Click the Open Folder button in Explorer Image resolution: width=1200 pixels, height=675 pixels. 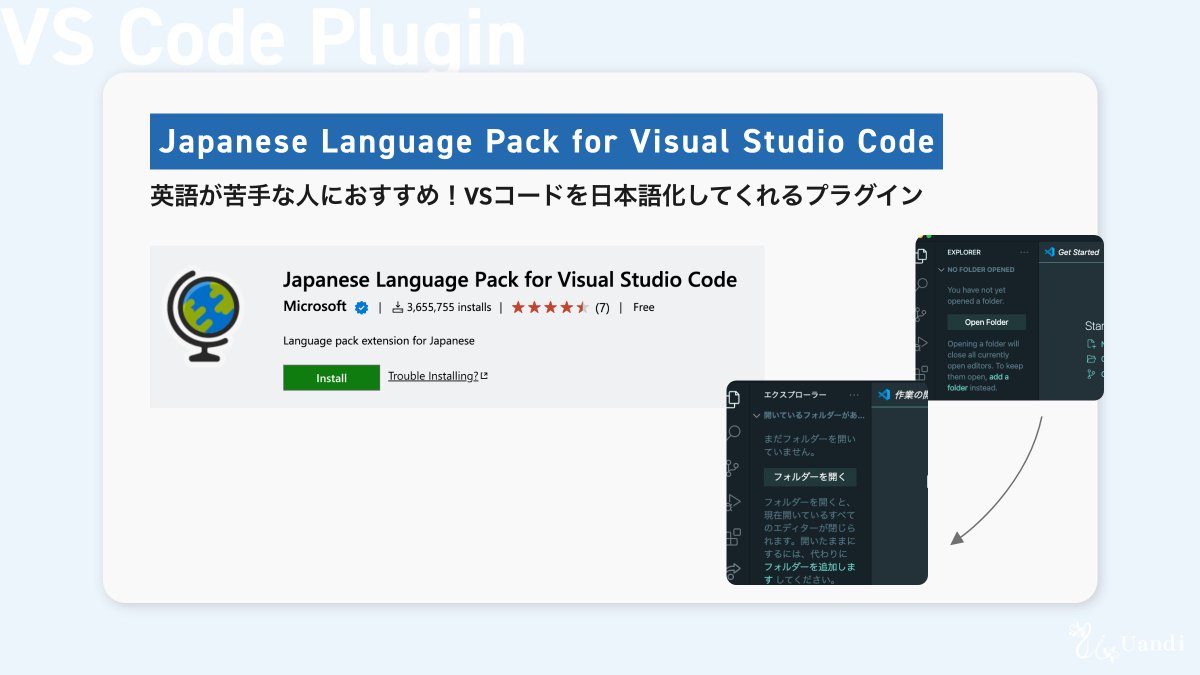pyautogui.click(x=987, y=322)
